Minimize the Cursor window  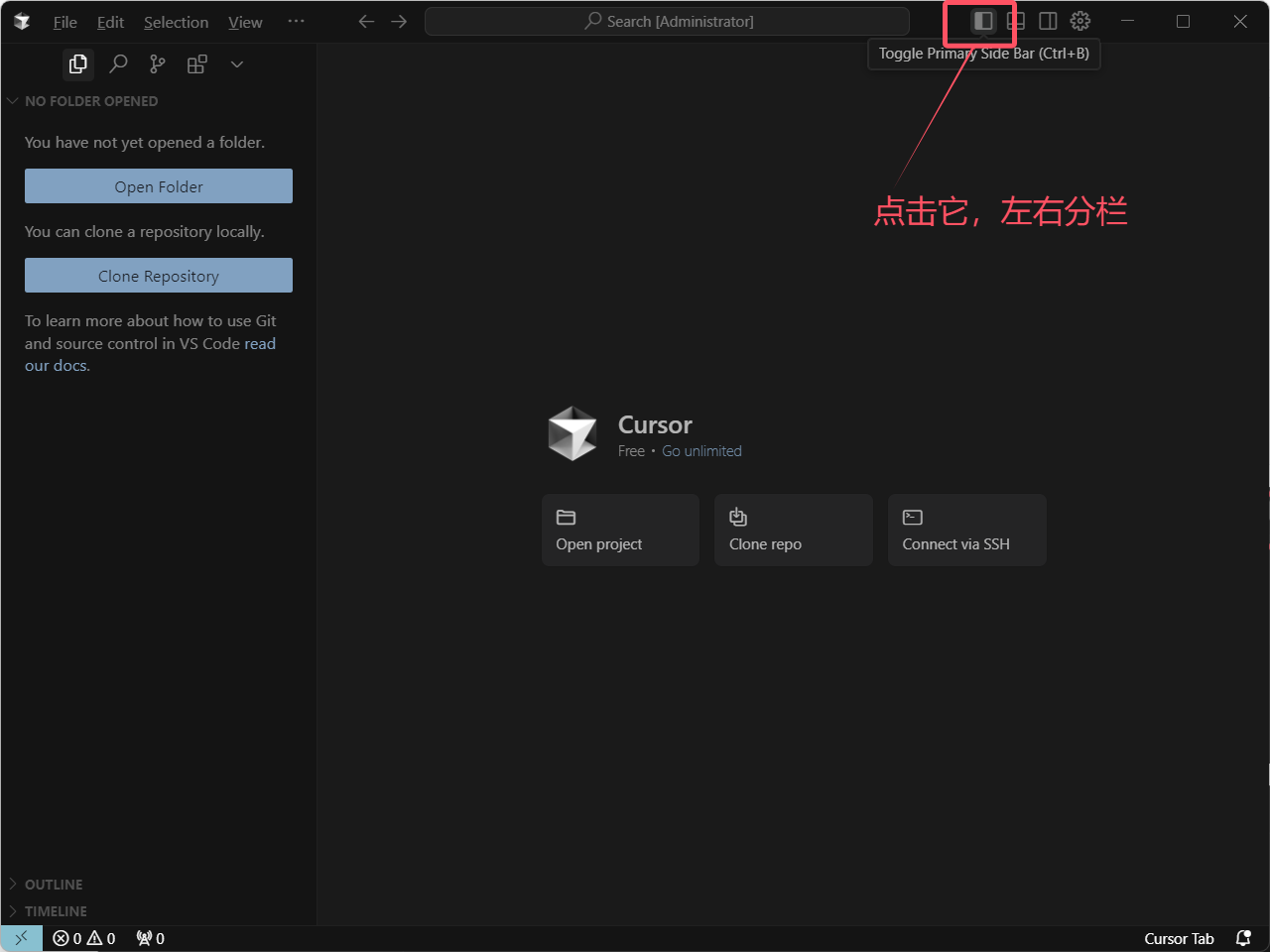pyautogui.click(x=1127, y=21)
